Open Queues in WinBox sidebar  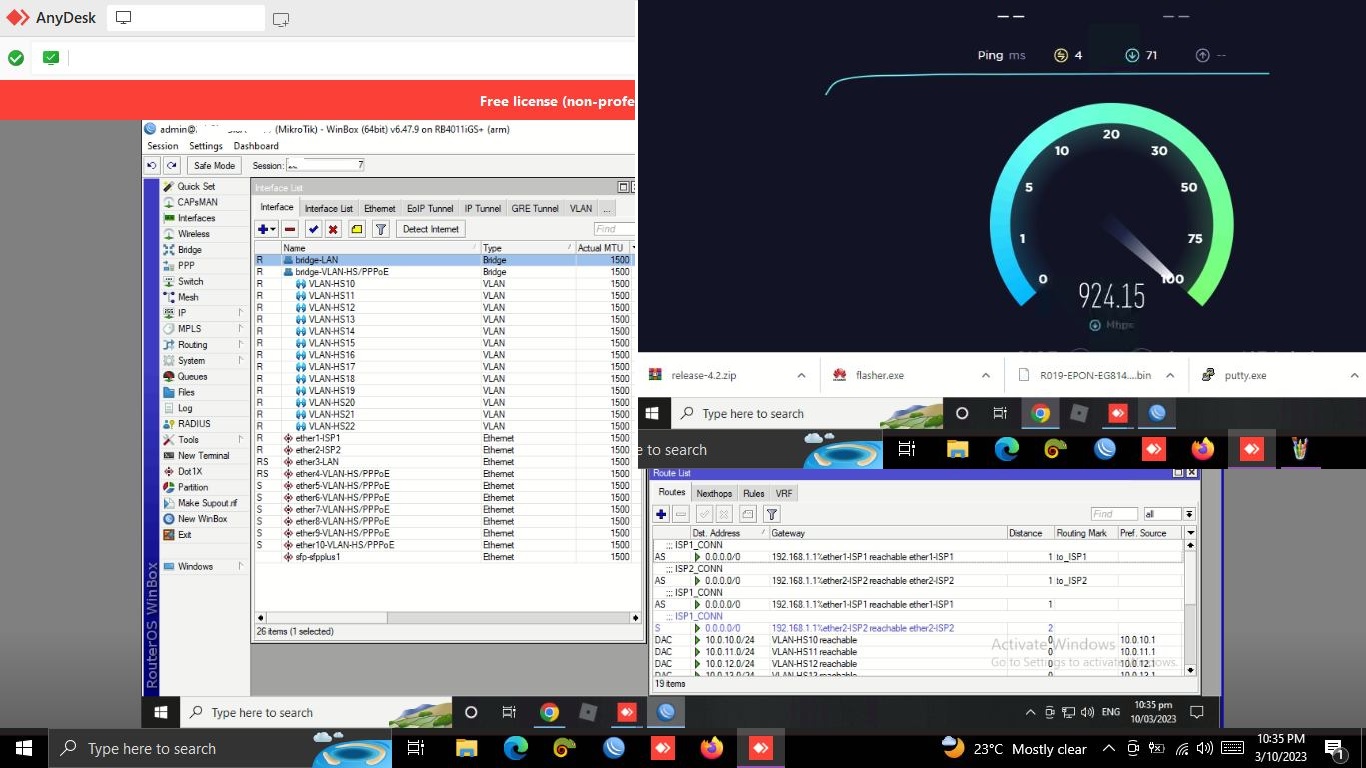click(x=192, y=377)
